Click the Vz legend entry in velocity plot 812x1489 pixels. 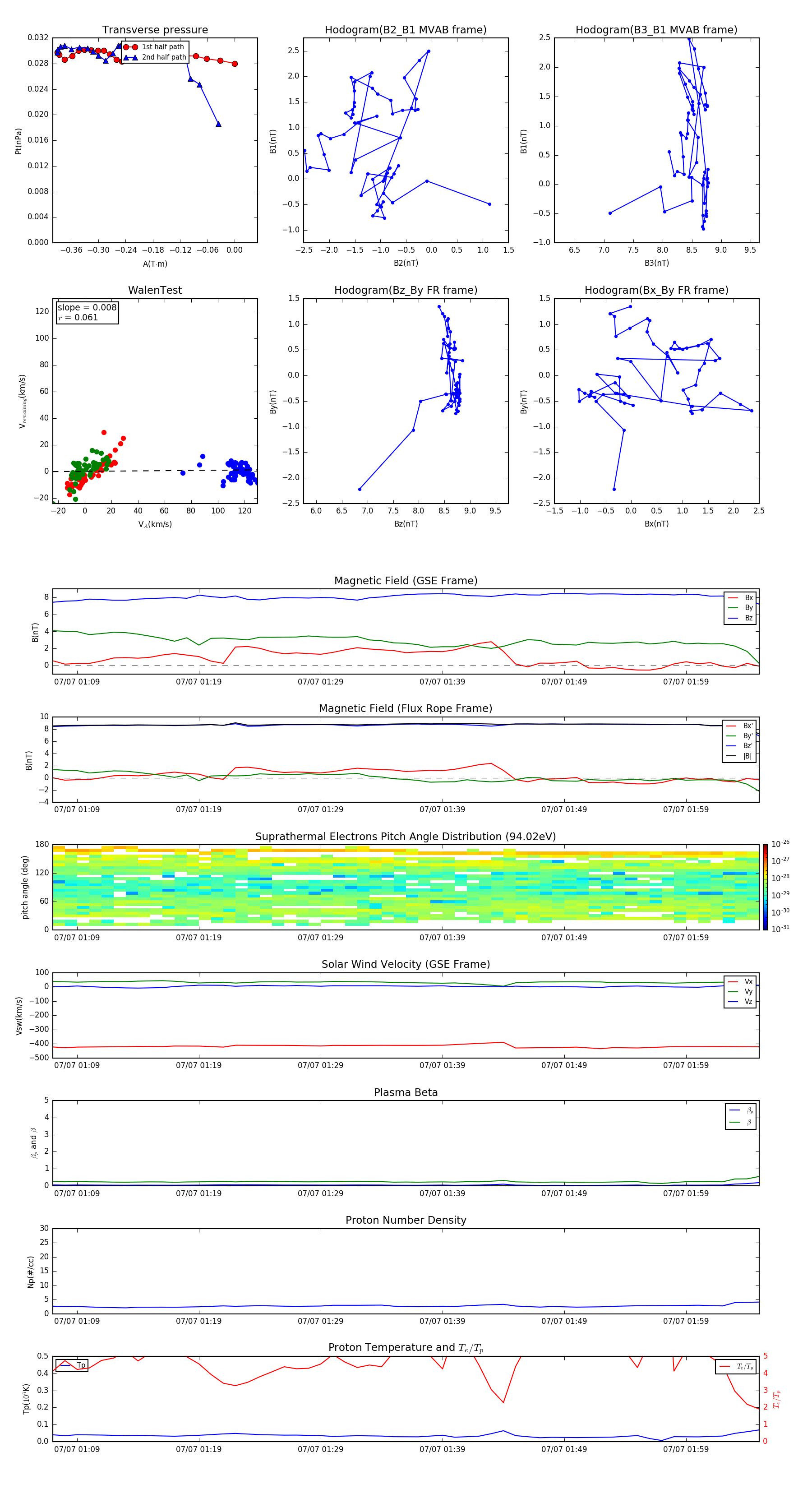tap(741, 1002)
